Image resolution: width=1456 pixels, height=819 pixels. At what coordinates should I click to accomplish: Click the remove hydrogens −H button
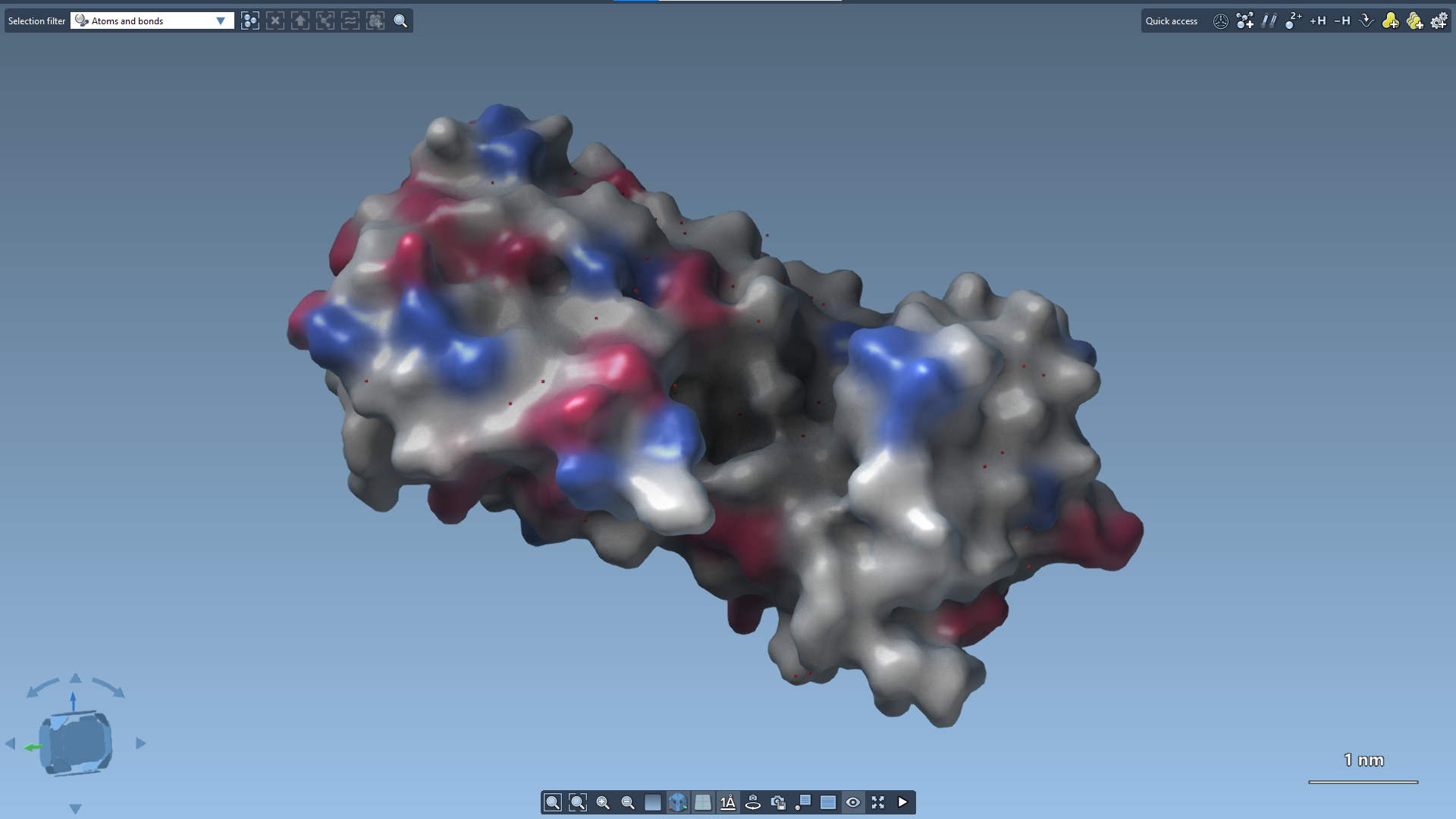pos(1341,20)
